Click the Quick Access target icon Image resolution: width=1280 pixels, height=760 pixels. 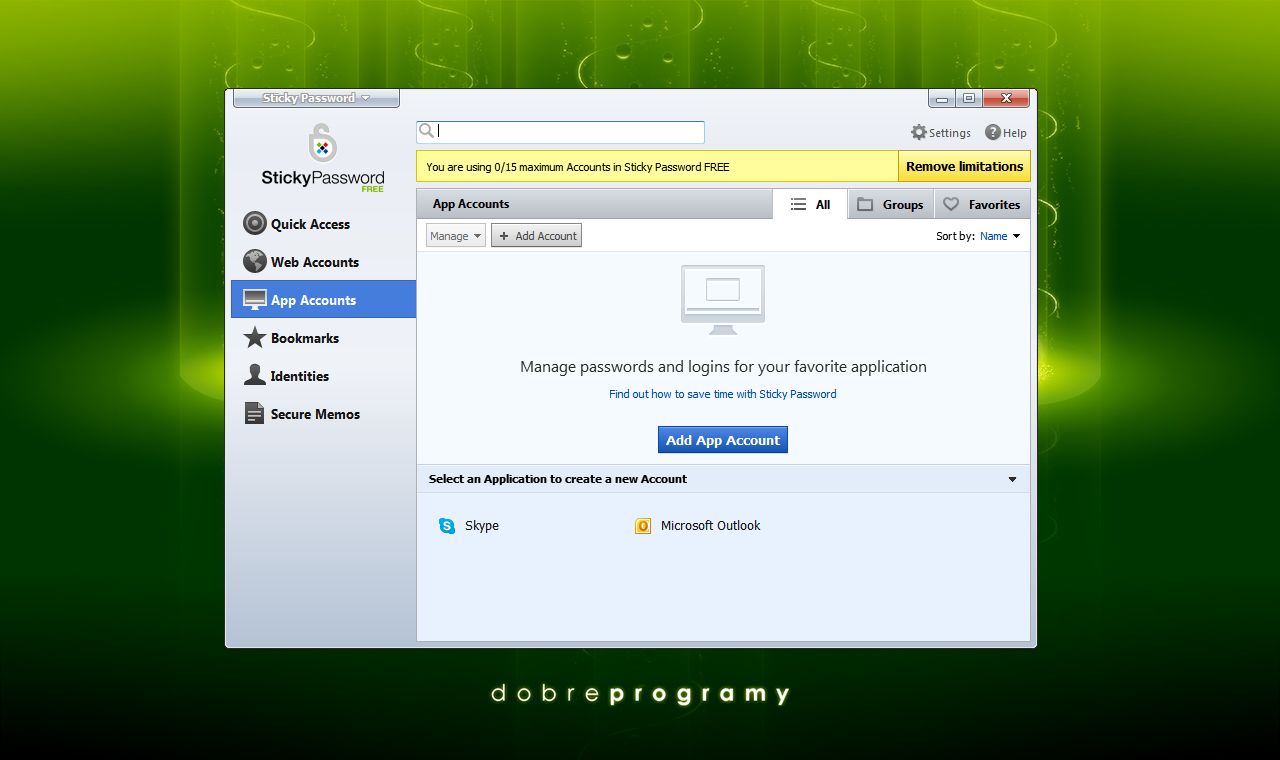255,224
